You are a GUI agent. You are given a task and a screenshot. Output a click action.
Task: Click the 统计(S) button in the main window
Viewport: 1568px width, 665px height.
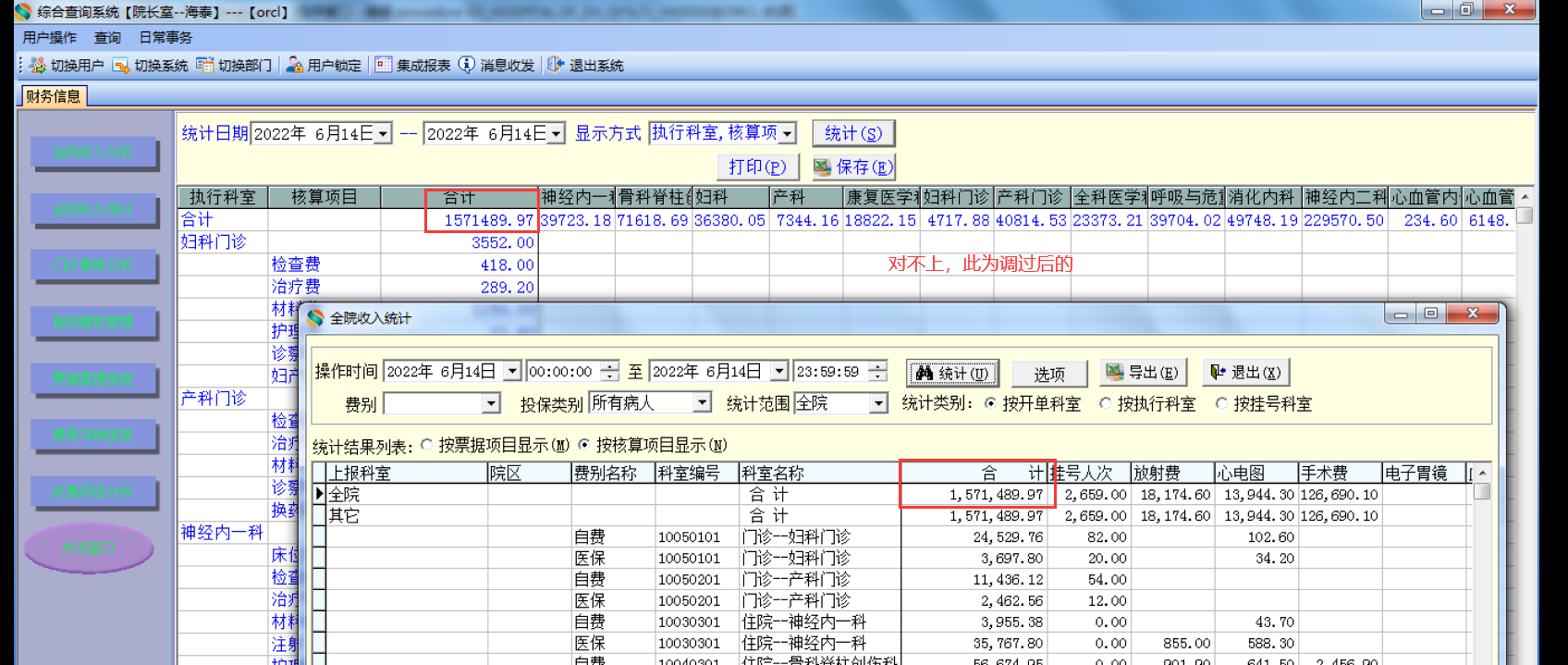coord(853,133)
